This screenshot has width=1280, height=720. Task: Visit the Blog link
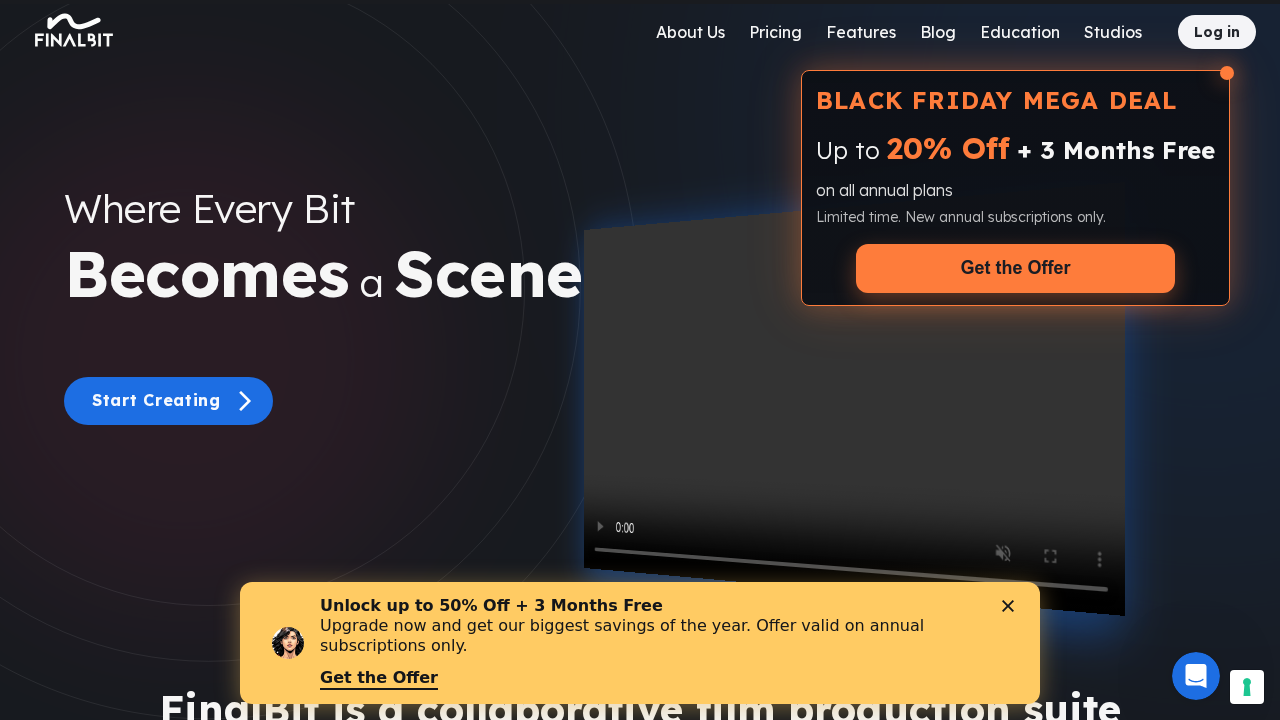pos(938,32)
